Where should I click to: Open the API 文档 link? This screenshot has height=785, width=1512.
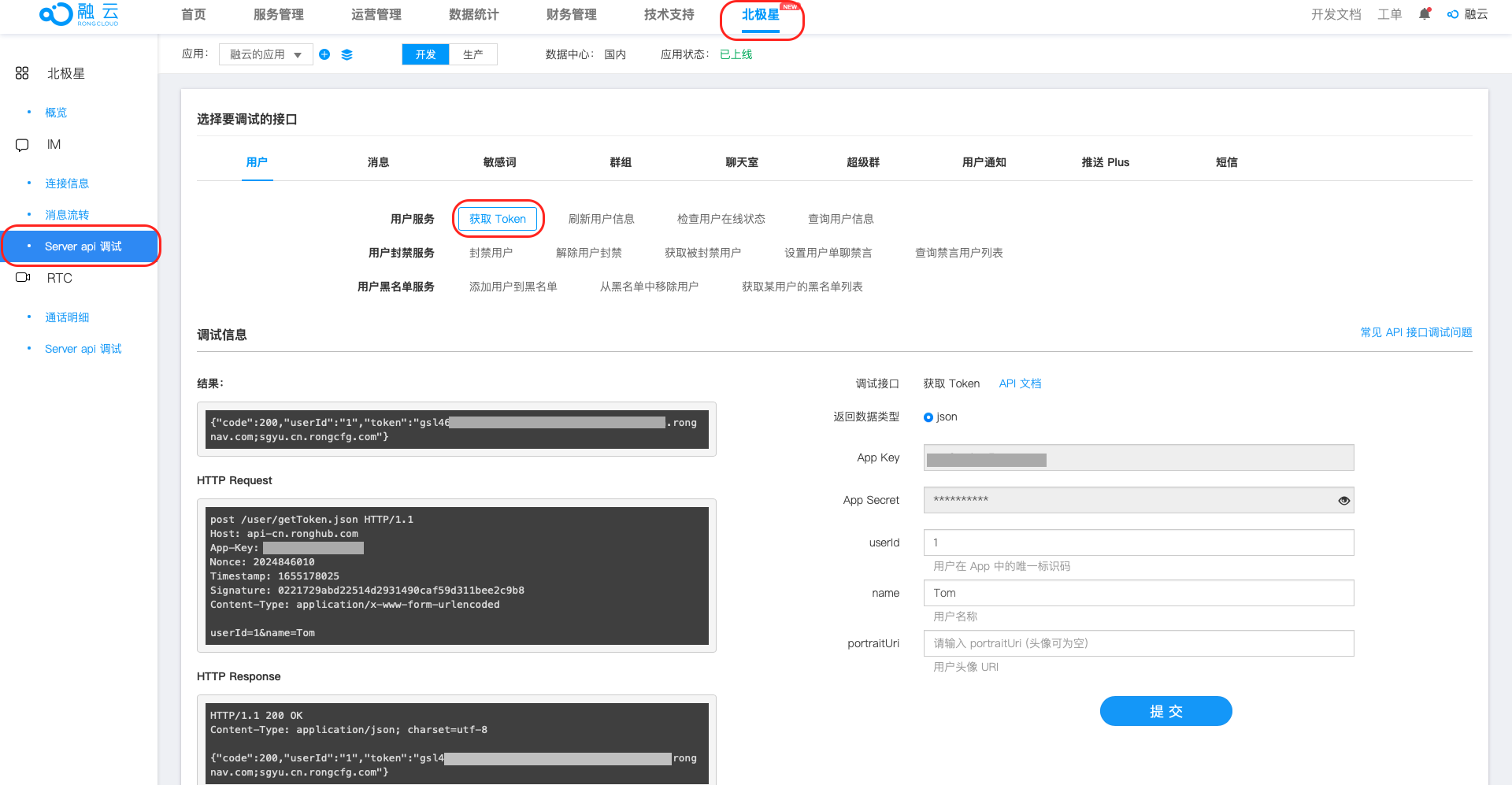pyautogui.click(x=1020, y=383)
